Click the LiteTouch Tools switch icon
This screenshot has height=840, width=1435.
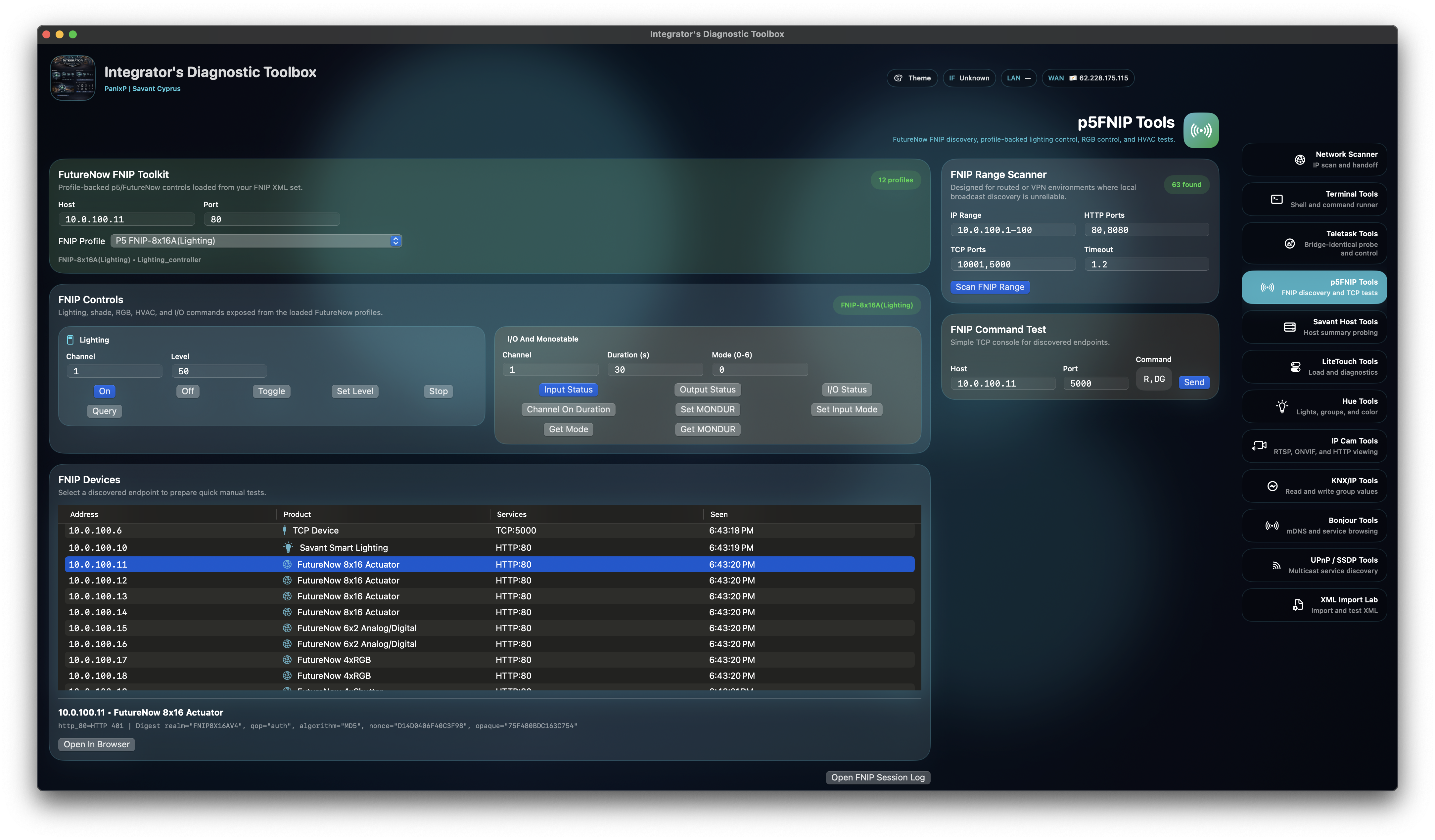point(1295,367)
